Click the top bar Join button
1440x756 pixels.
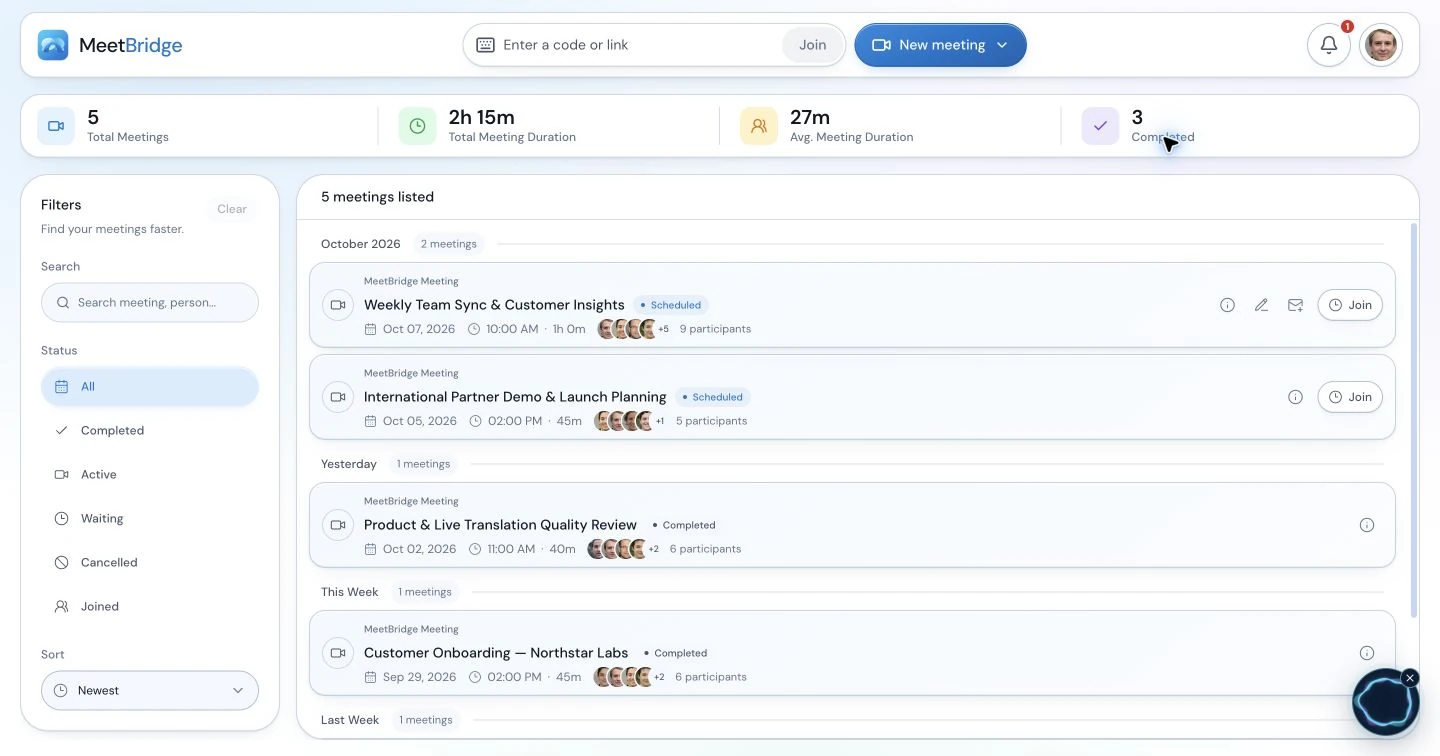[x=812, y=45]
